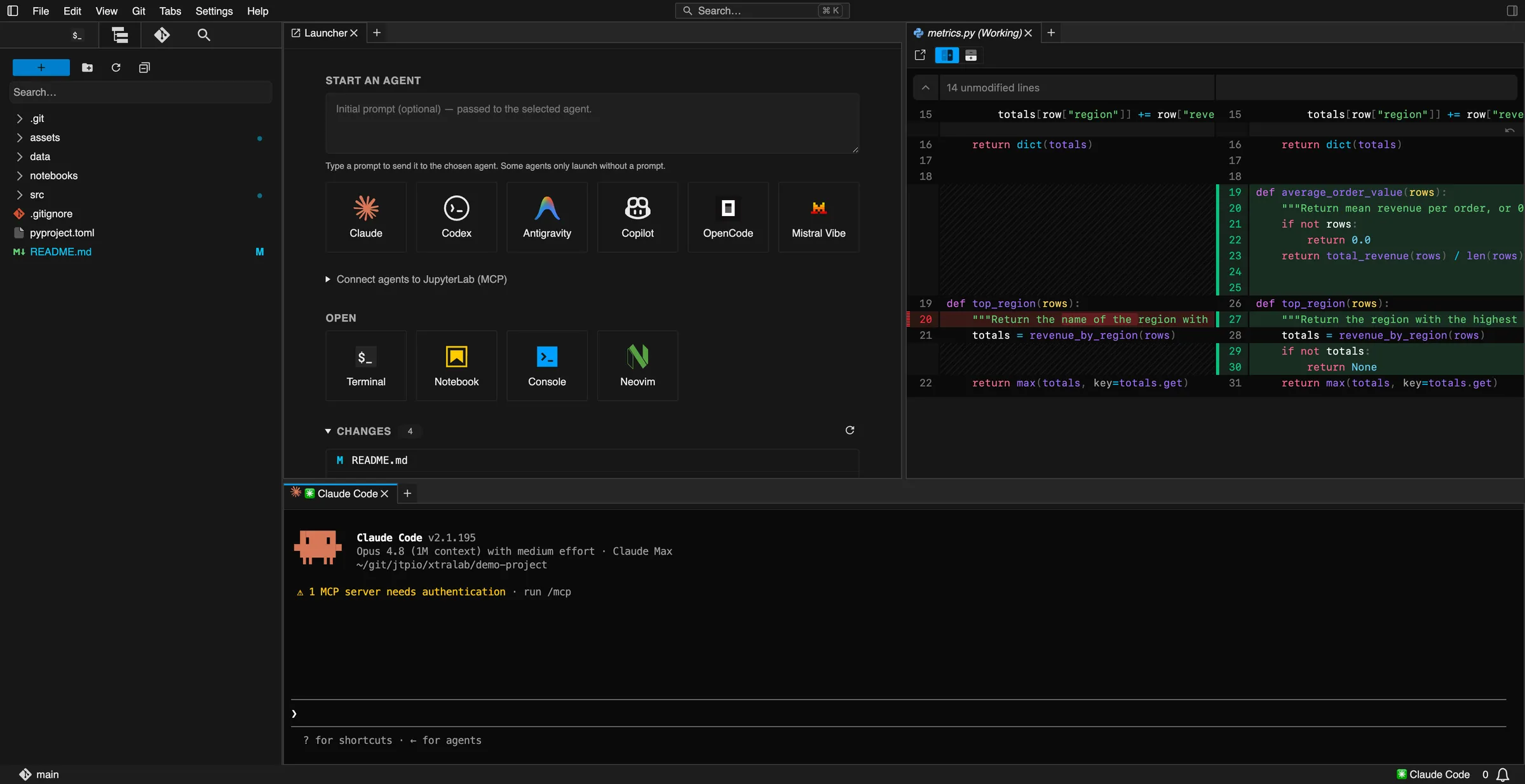Open the Help menu
This screenshot has width=1525, height=784.
(257, 11)
